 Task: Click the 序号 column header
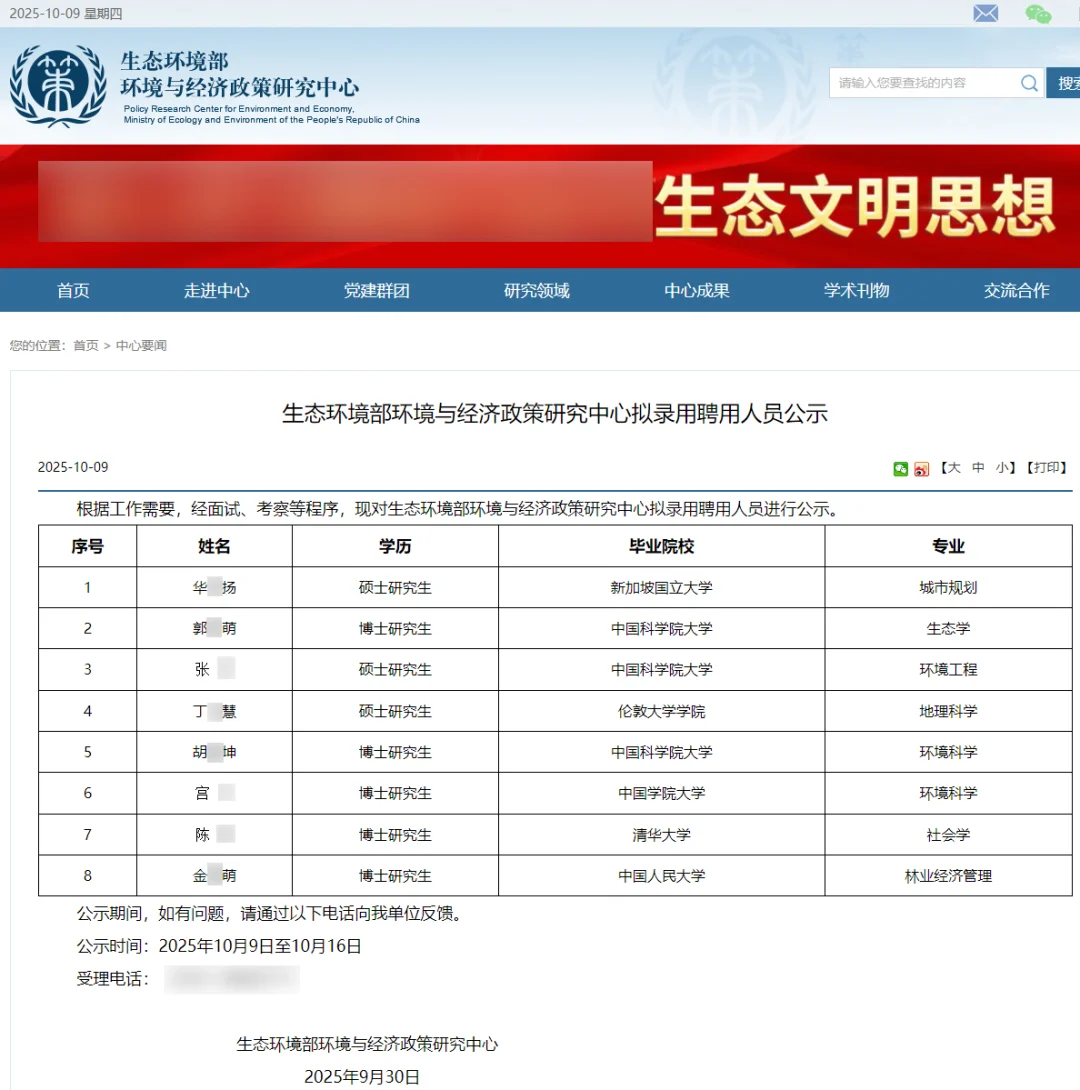pyautogui.click(x=88, y=546)
